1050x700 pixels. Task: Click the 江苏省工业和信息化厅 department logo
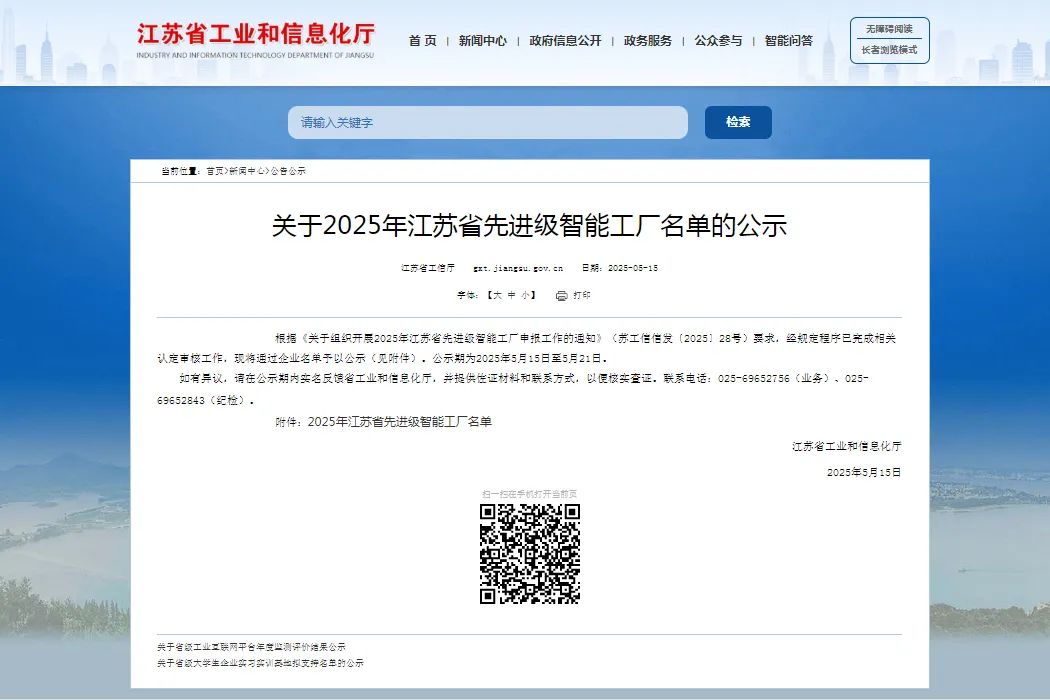coord(255,38)
